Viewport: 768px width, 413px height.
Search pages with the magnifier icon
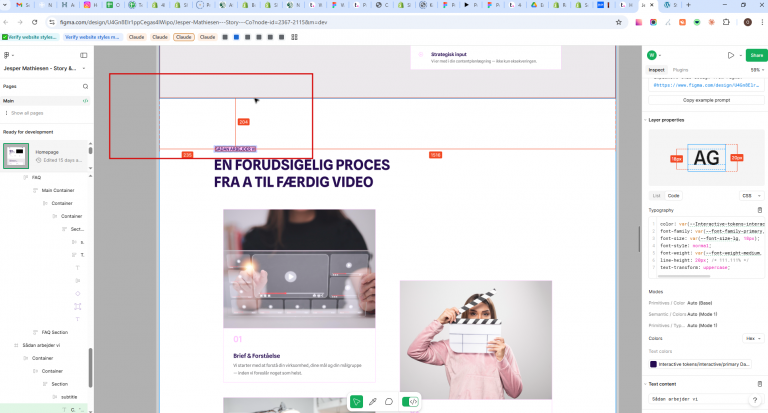[85, 86]
